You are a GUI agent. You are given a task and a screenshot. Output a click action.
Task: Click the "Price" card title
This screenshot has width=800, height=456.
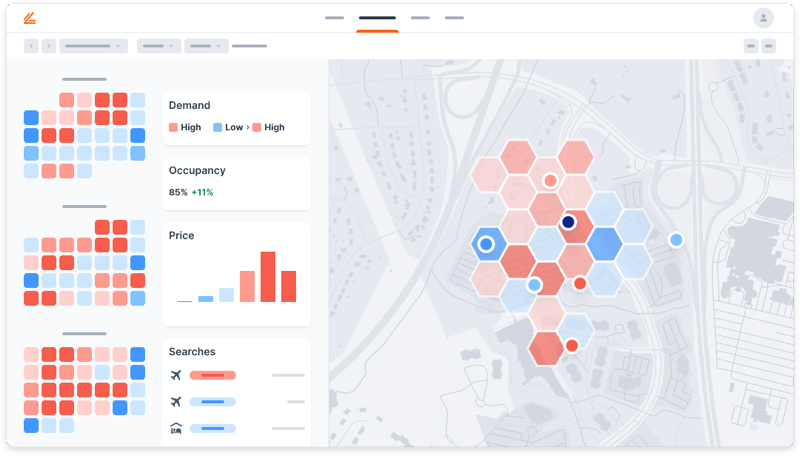182,235
